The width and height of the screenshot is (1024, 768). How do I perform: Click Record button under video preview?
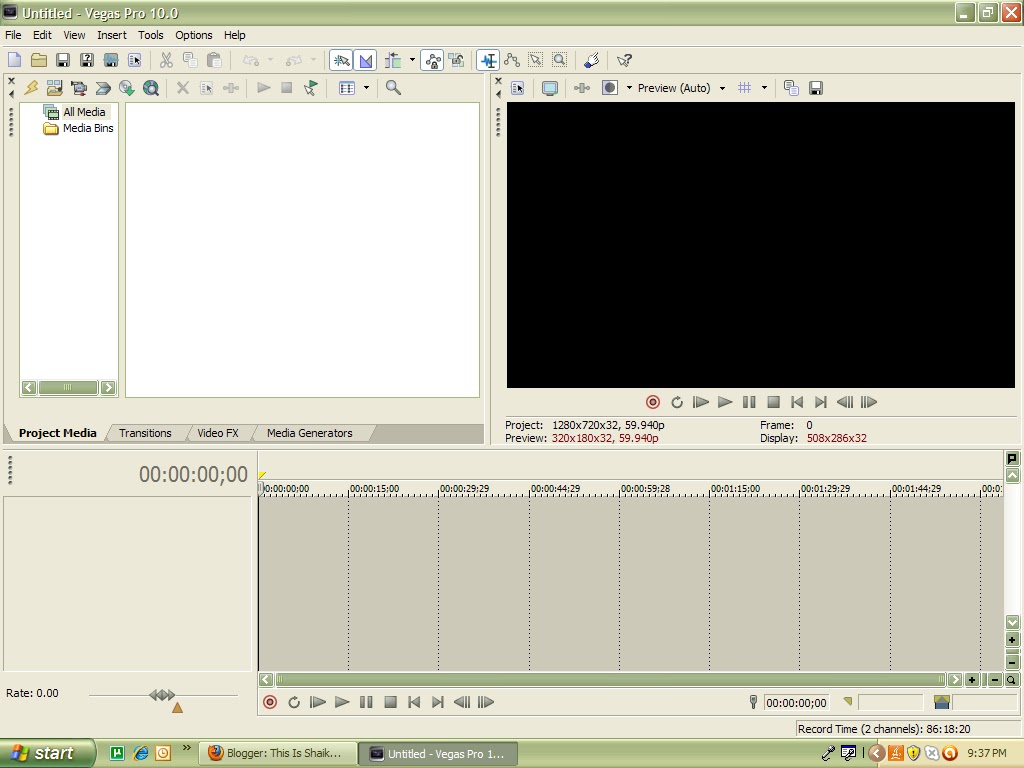652,402
